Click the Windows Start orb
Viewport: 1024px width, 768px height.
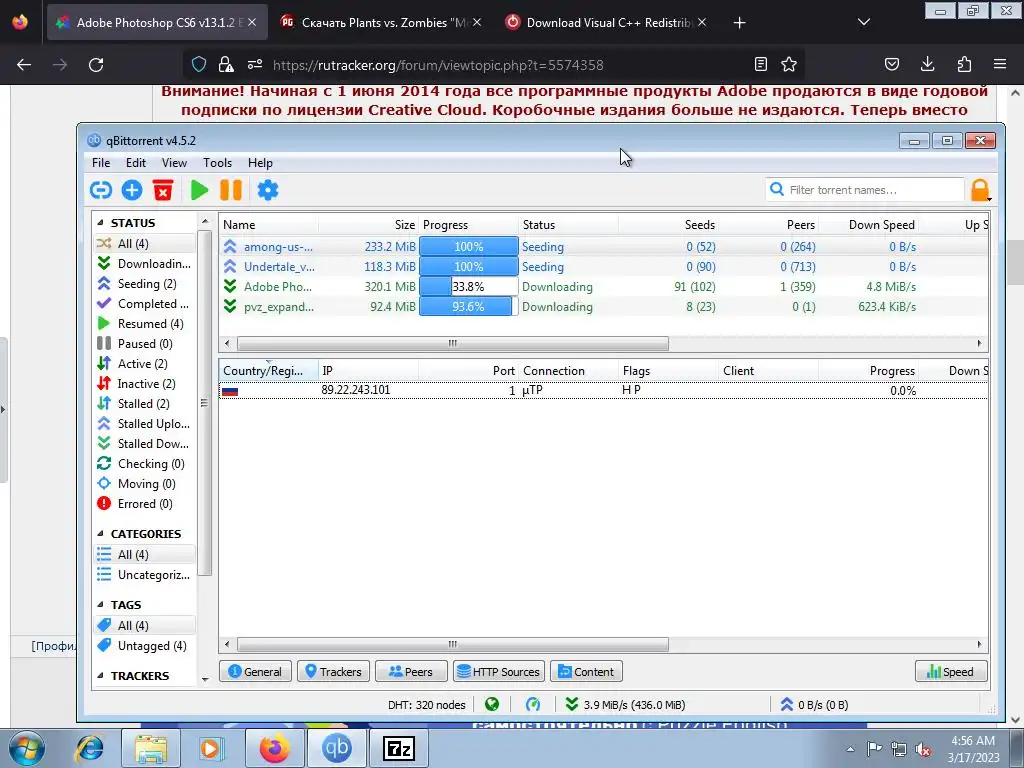[26, 748]
